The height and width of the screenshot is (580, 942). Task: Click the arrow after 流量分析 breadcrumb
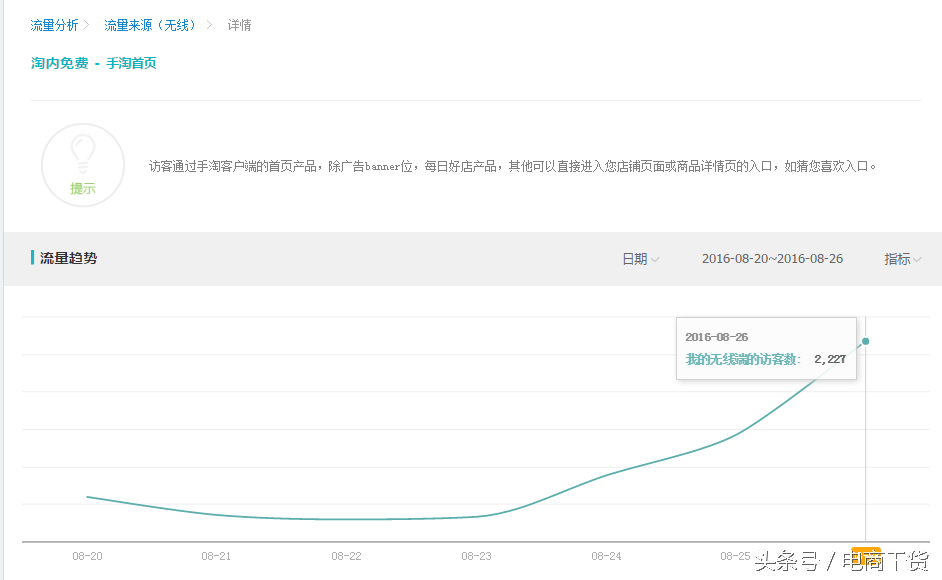coord(85,25)
